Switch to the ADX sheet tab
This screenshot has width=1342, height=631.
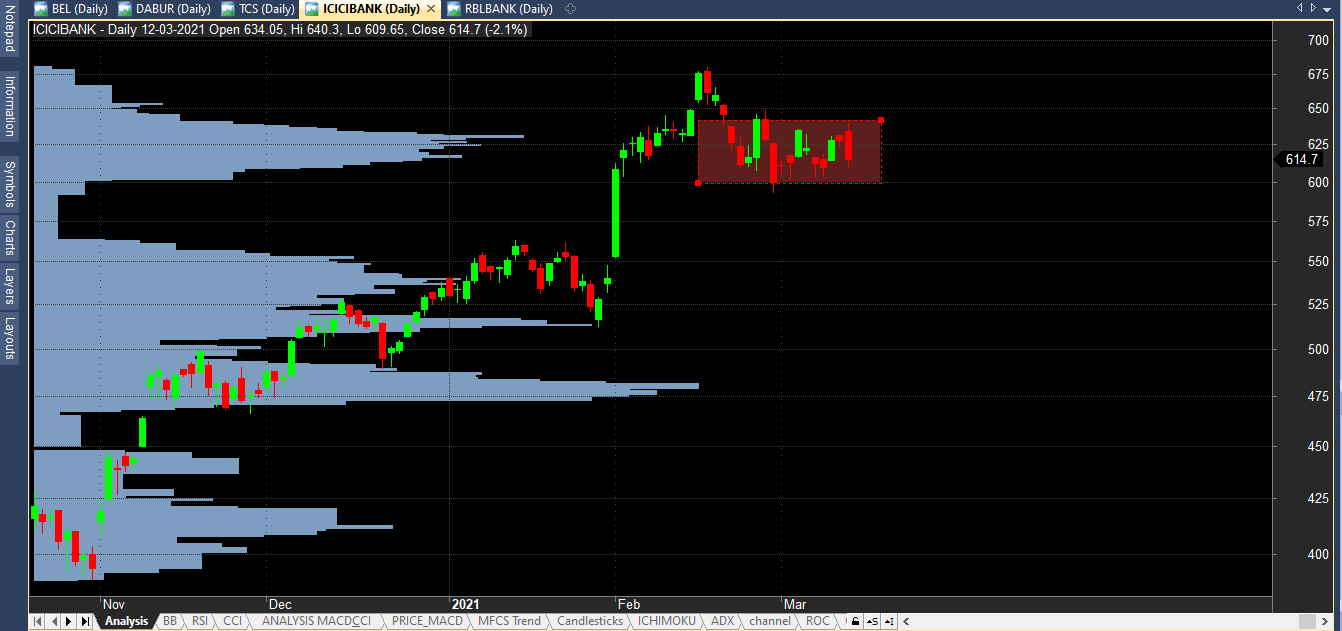[722, 621]
